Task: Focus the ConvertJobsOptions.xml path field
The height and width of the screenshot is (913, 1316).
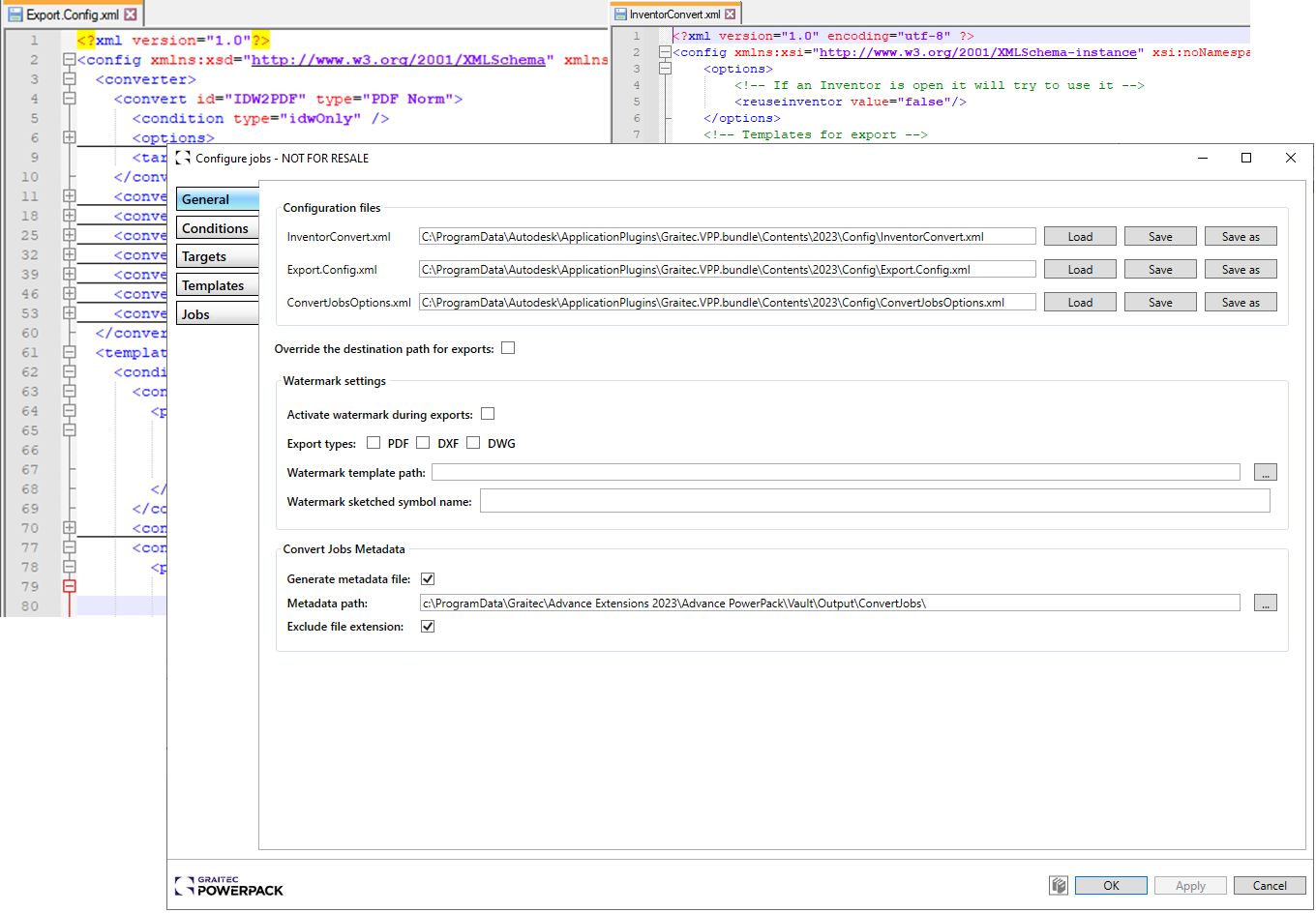Action: click(728, 302)
